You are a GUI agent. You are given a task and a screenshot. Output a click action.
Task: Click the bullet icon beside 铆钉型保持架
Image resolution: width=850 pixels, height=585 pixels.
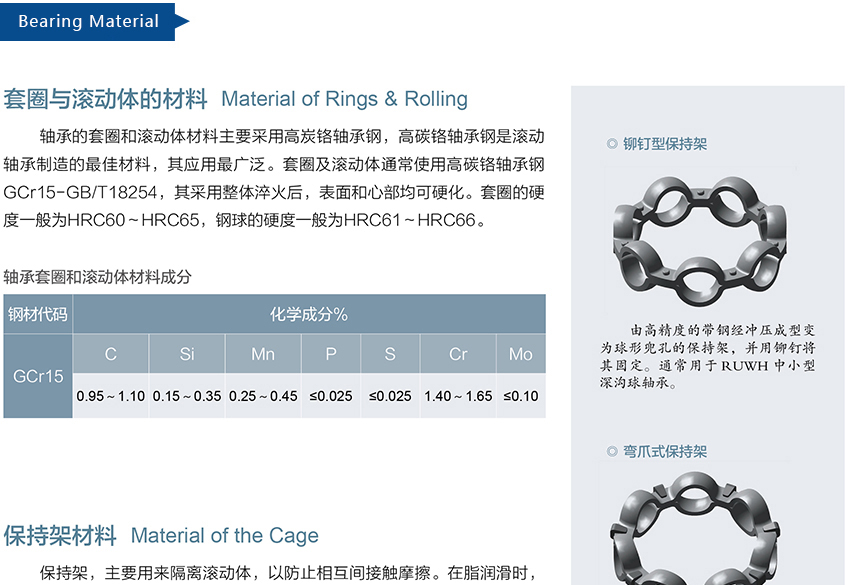coord(612,144)
